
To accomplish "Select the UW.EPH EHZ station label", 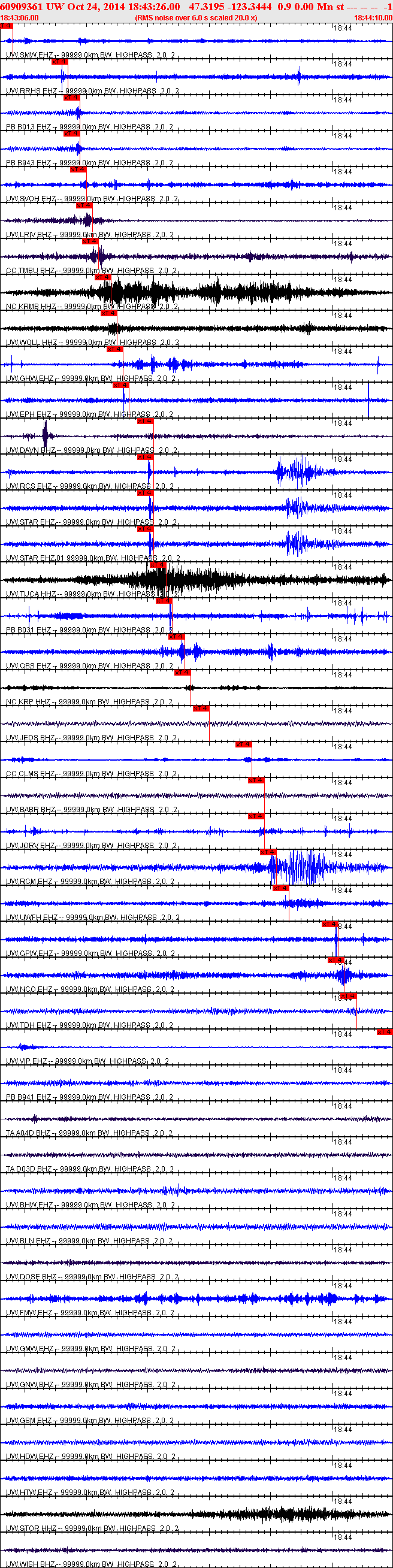I will [90, 414].
